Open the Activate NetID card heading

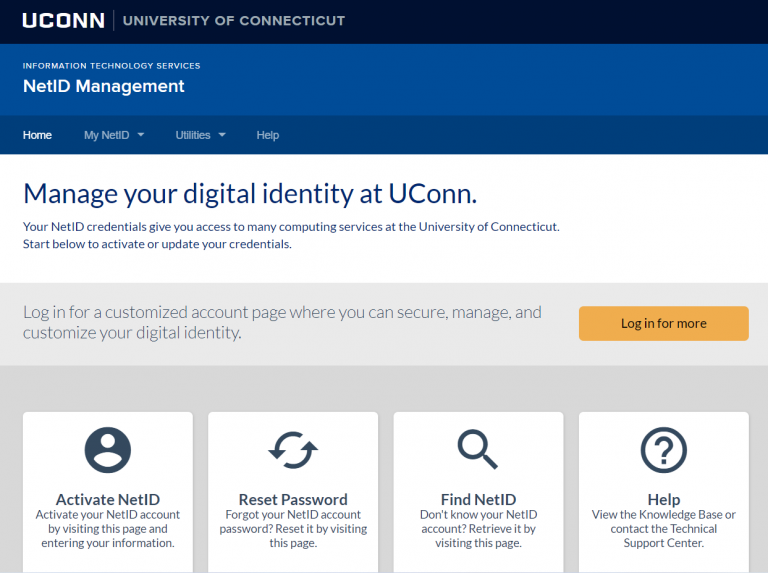pyautogui.click(x=108, y=499)
